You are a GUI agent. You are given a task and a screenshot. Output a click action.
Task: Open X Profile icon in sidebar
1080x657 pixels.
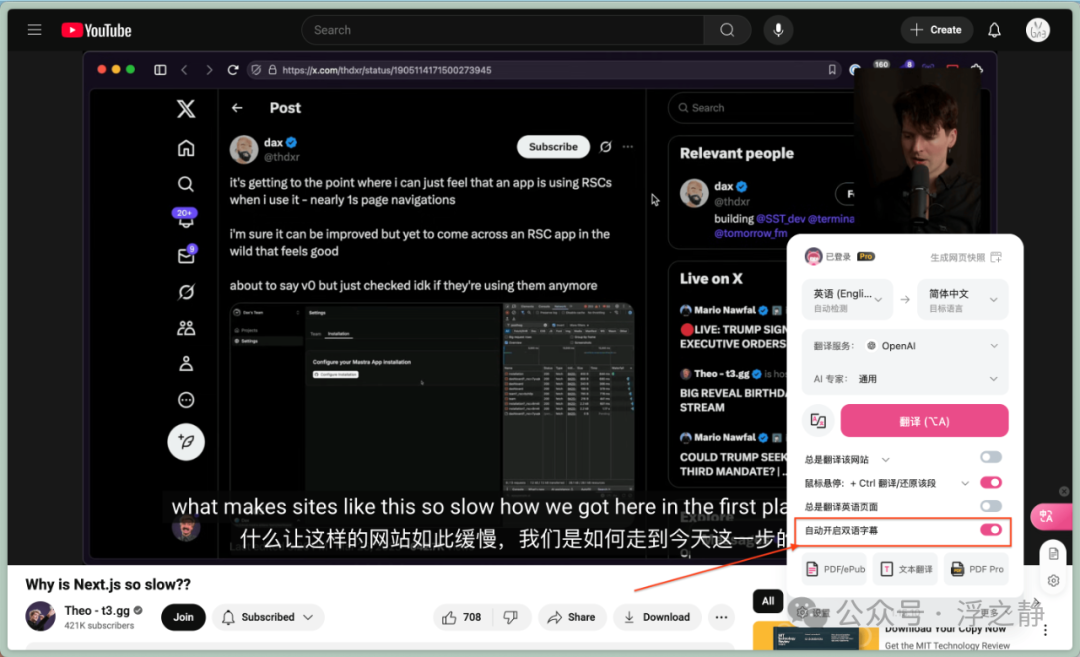[185, 364]
